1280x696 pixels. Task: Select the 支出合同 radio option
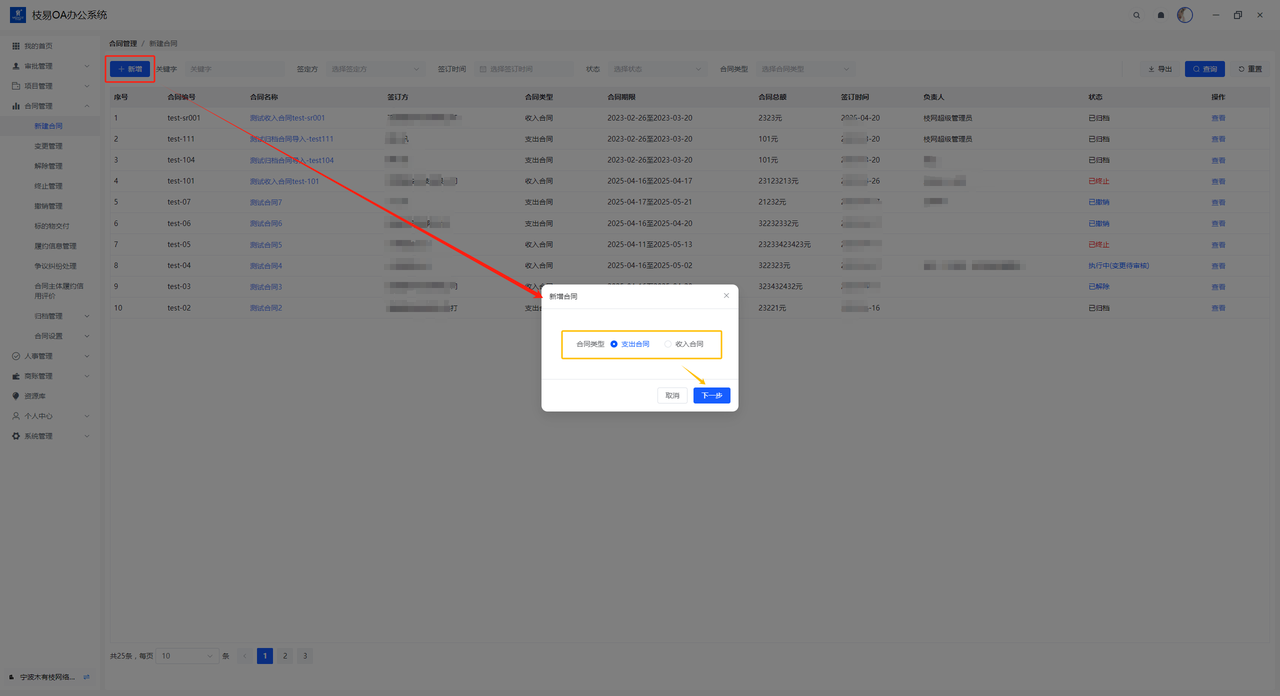pyautogui.click(x=614, y=344)
